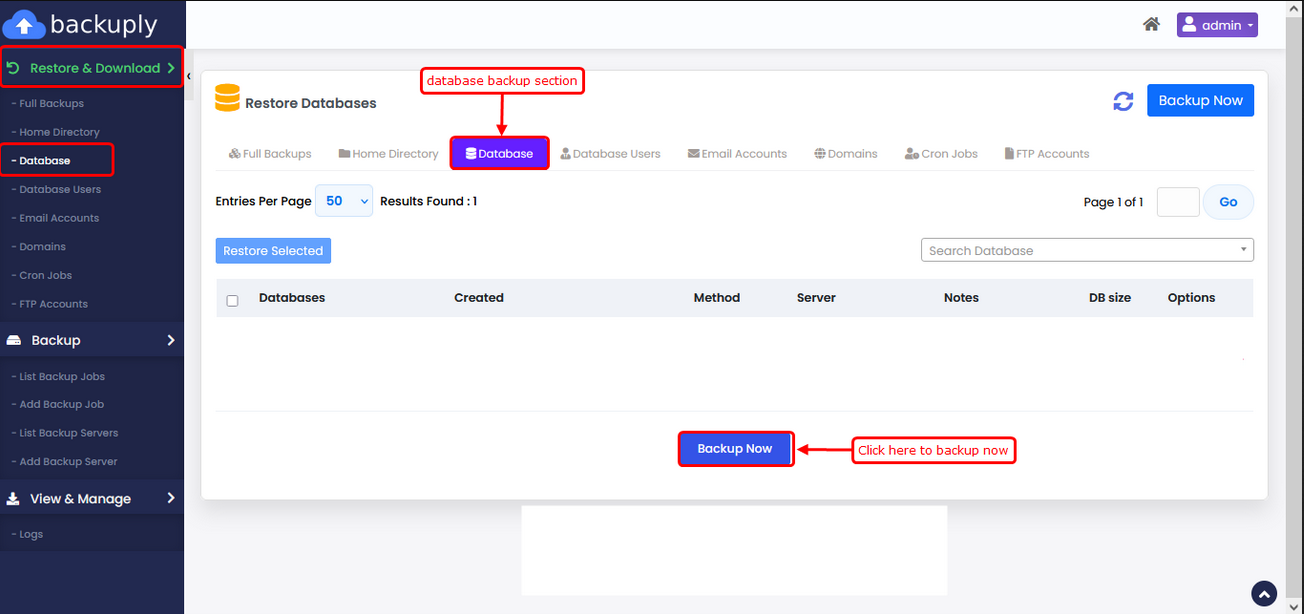Viewport: 1304px width, 614px height.
Task: Toggle the select-all Databases checkbox
Action: (233, 300)
